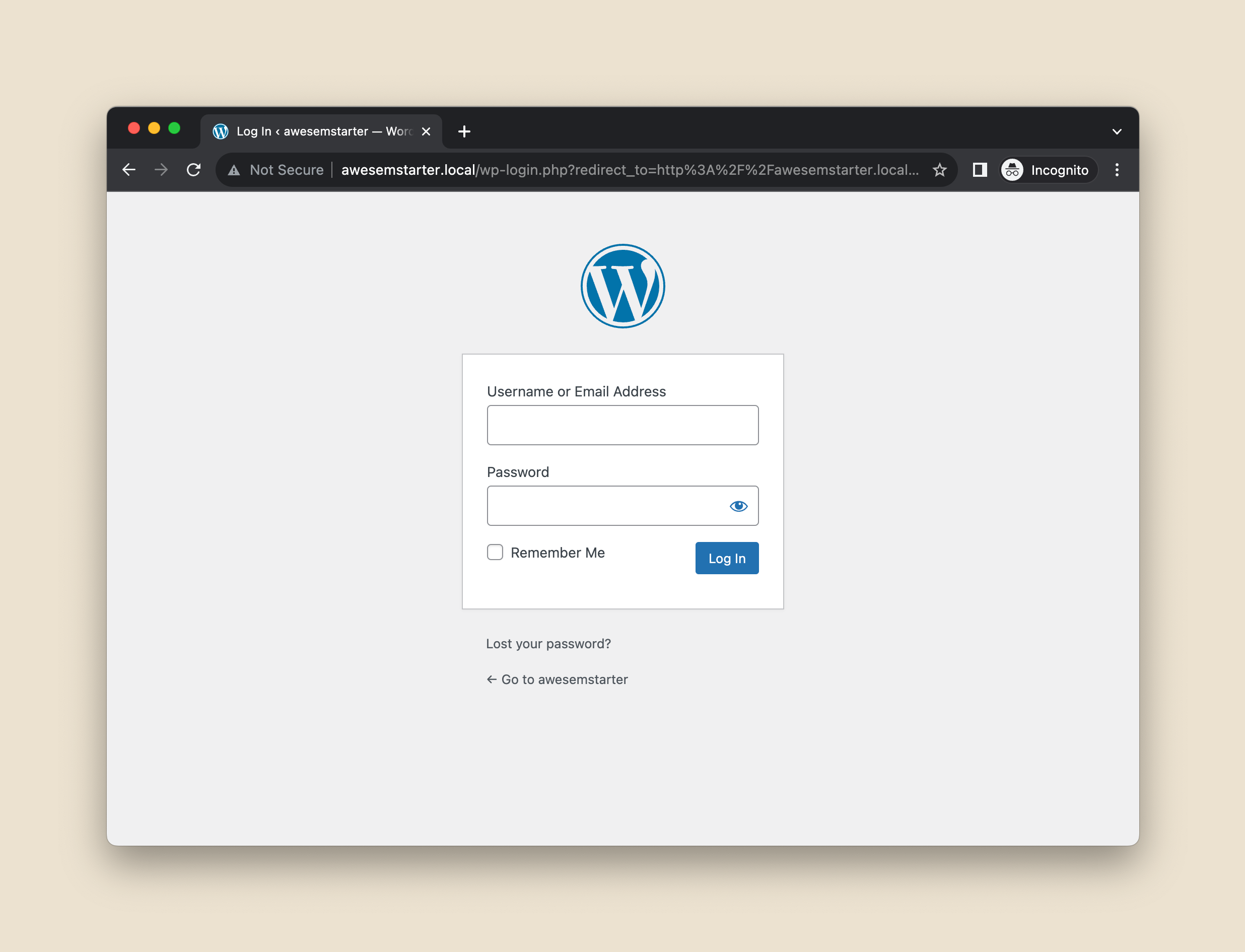
Task: Expand the tab search chevron
Action: (1117, 131)
